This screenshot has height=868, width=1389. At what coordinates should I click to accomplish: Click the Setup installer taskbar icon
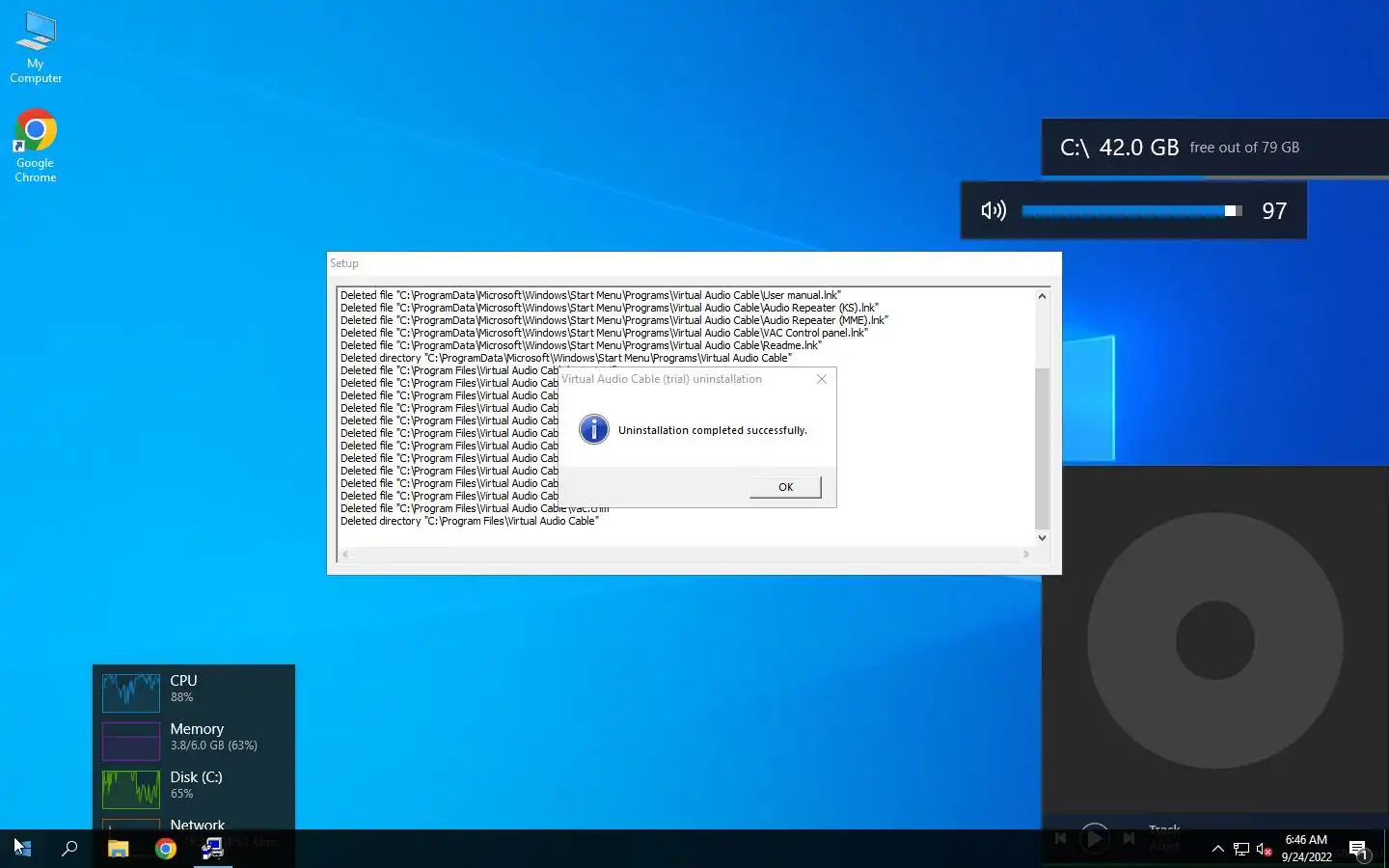point(213,849)
